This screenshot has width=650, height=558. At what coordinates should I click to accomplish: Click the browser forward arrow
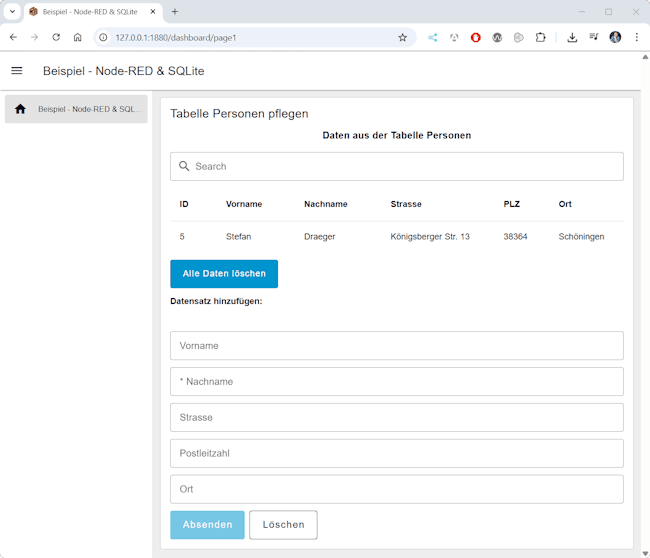(34, 37)
